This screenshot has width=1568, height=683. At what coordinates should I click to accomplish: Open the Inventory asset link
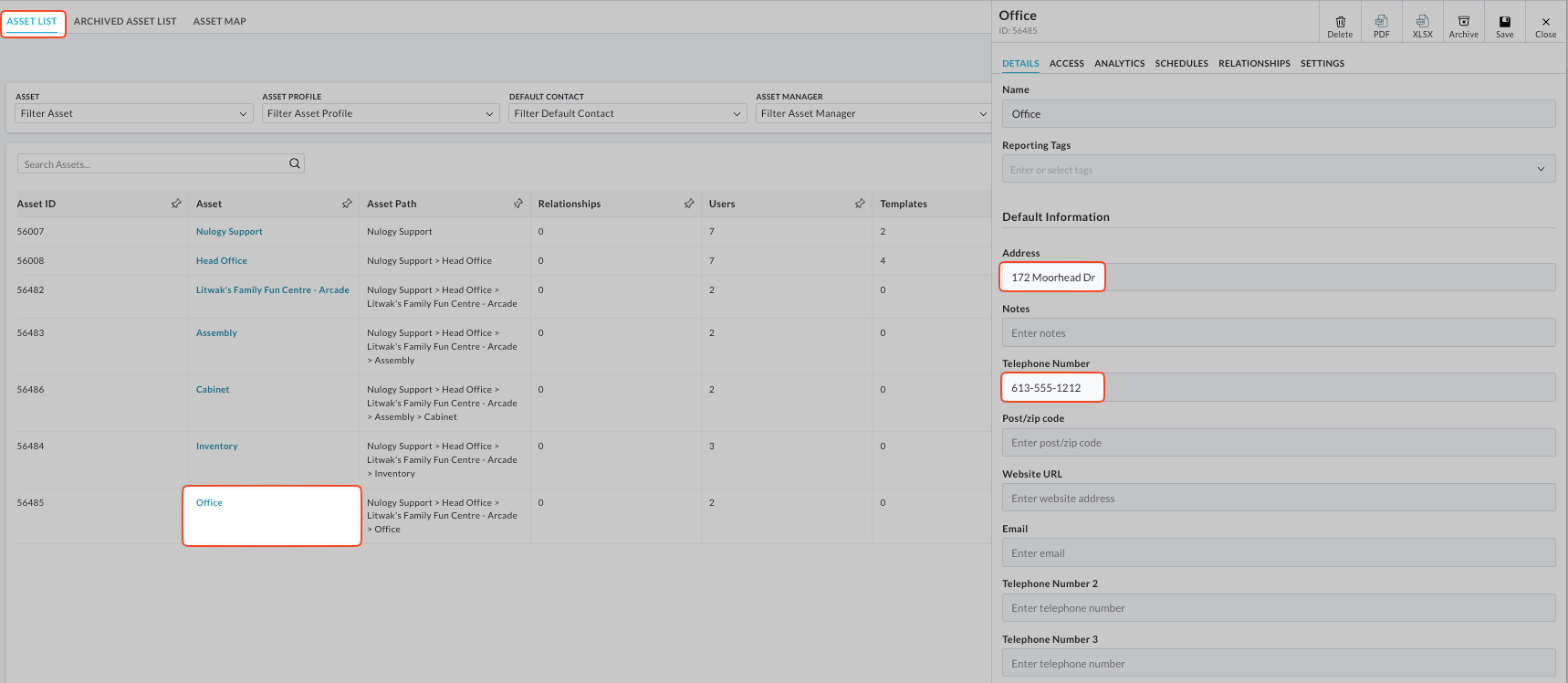[217, 447]
